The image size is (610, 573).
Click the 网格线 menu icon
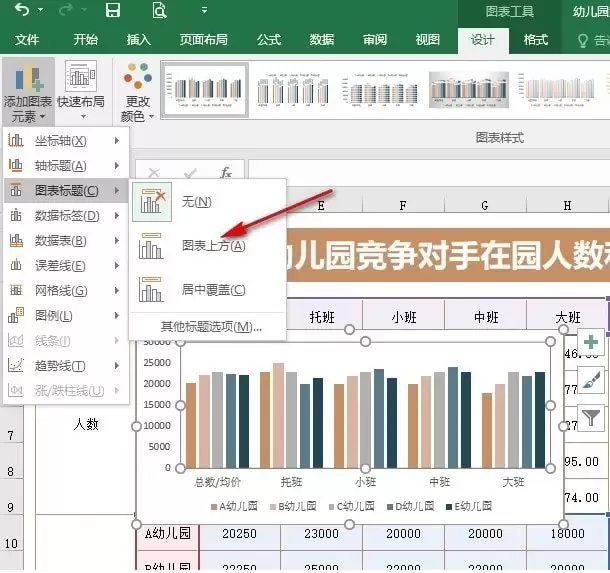click(16, 290)
